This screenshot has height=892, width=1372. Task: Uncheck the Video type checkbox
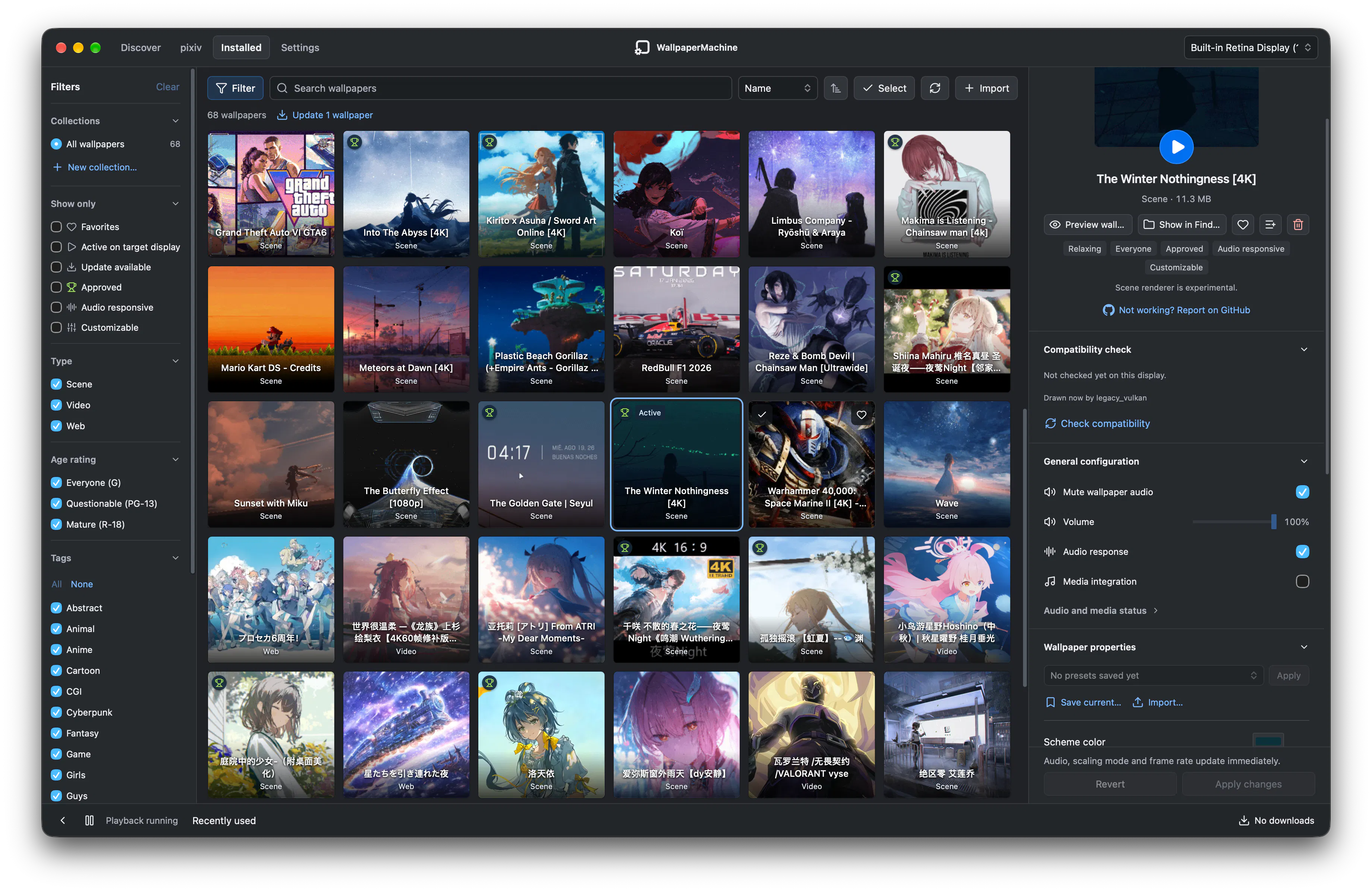56,405
